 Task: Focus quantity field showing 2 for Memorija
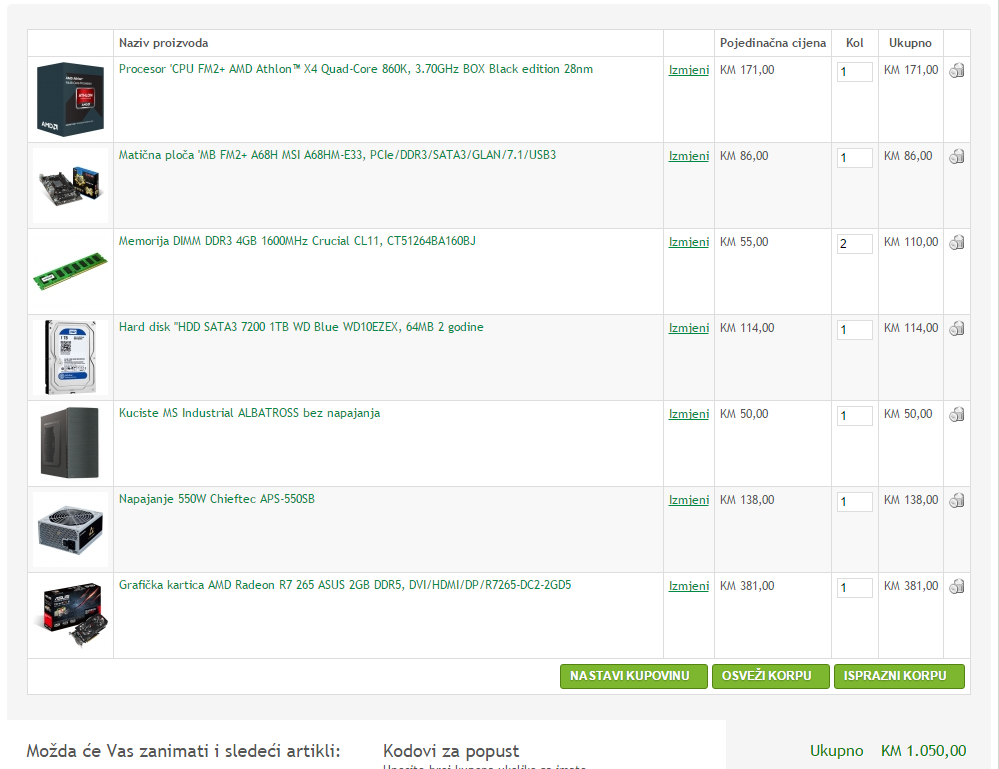click(854, 243)
